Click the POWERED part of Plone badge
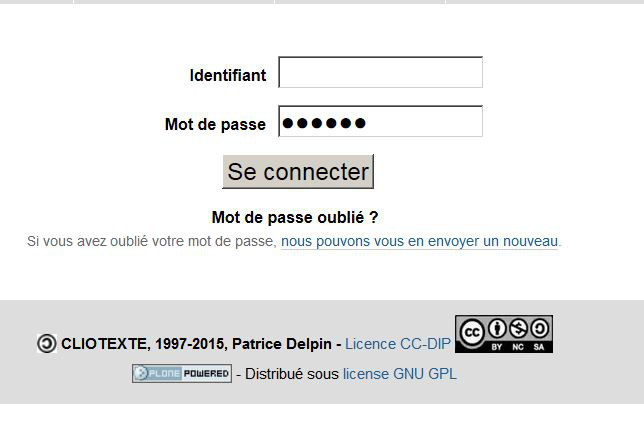 pos(206,373)
